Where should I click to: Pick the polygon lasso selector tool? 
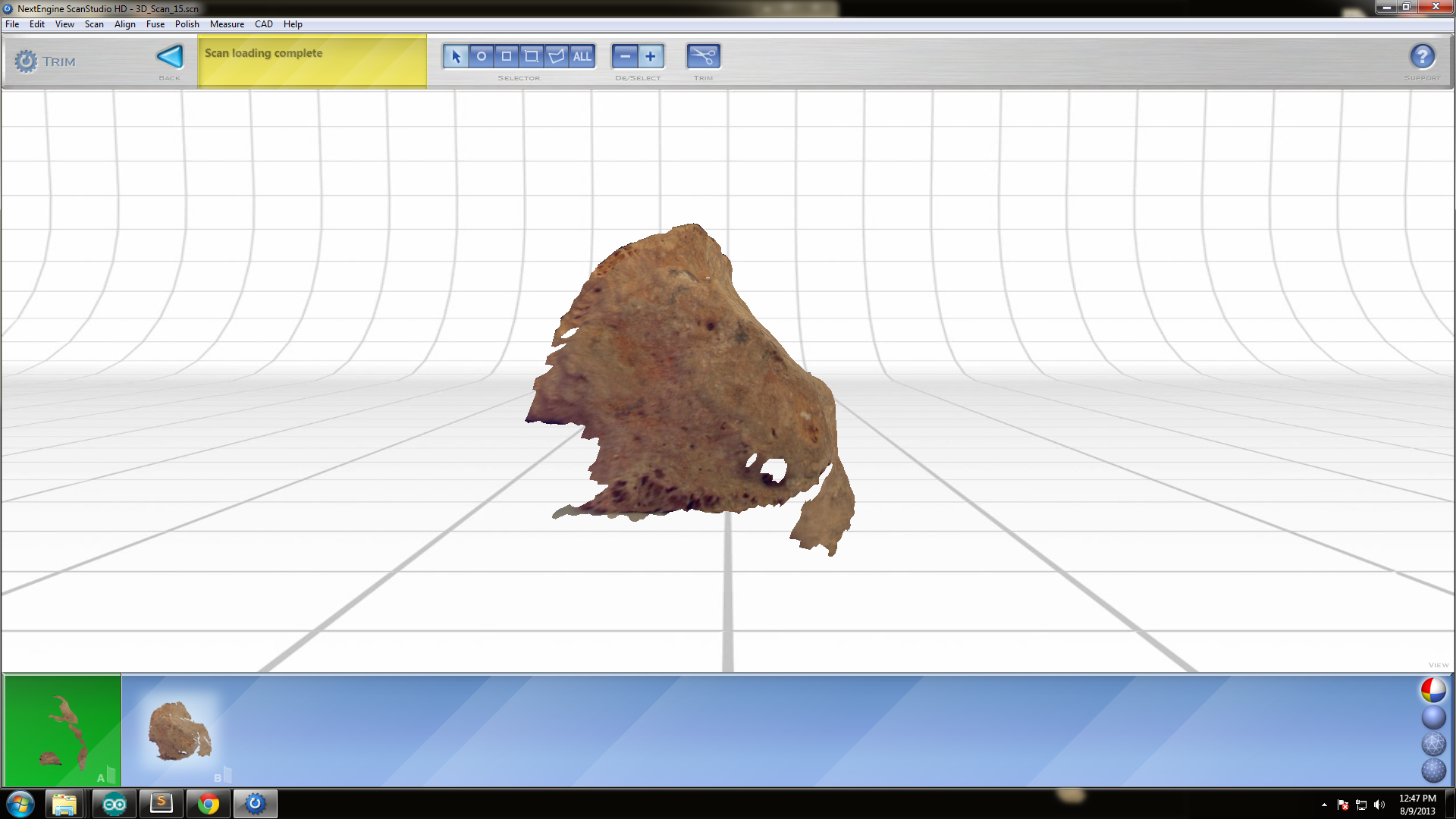pos(557,56)
